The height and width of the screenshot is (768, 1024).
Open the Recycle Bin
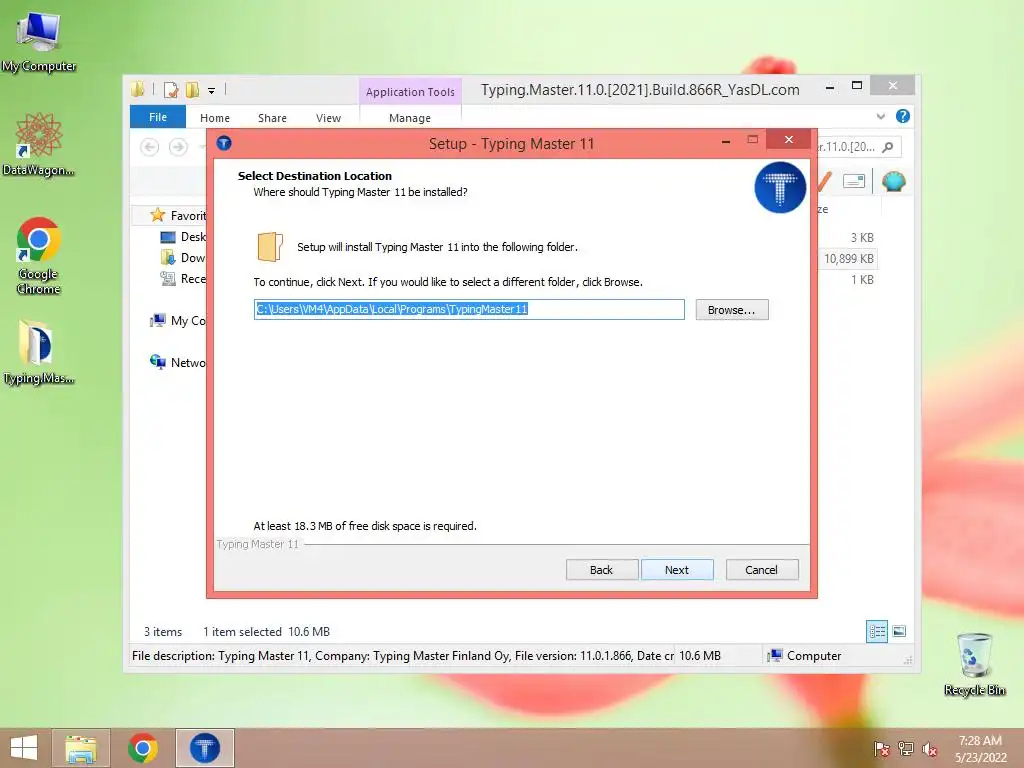pyautogui.click(x=975, y=664)
